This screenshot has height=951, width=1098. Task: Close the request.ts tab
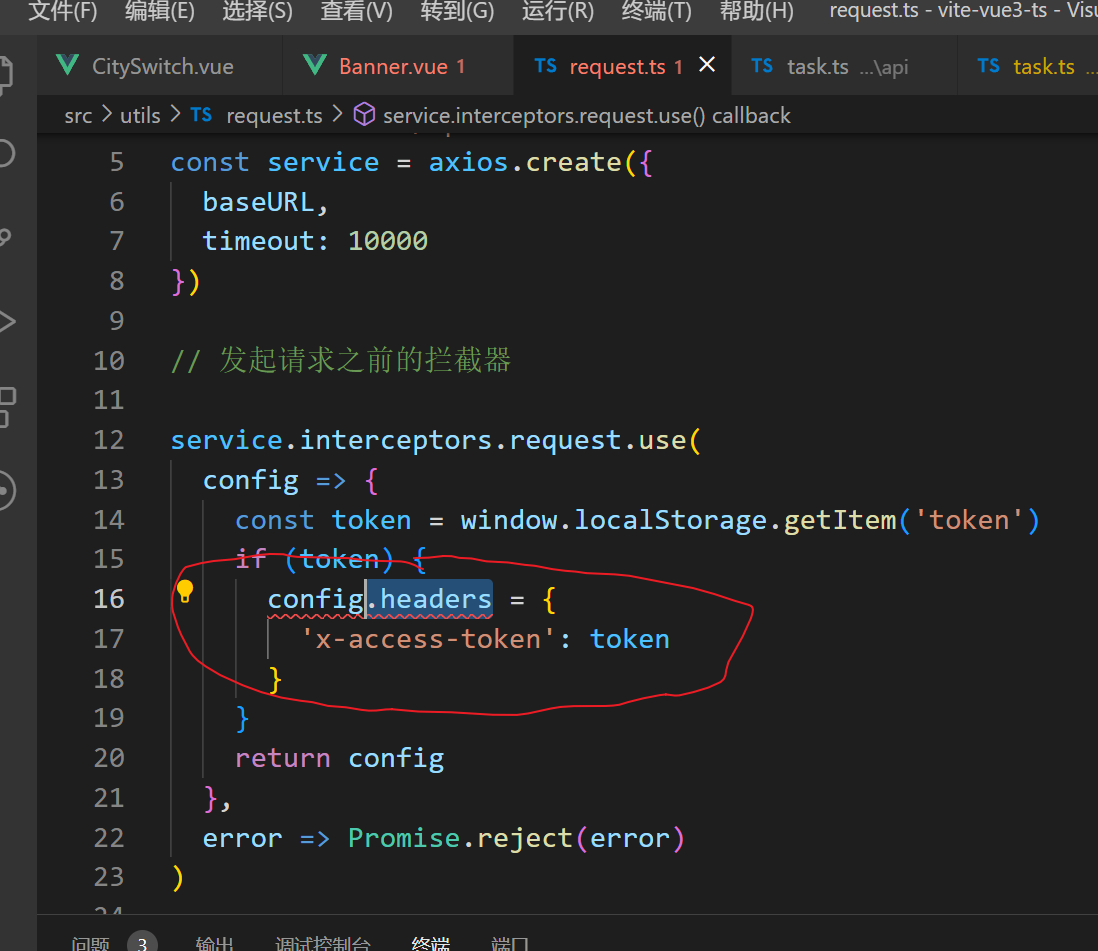[x=707, y=64]
